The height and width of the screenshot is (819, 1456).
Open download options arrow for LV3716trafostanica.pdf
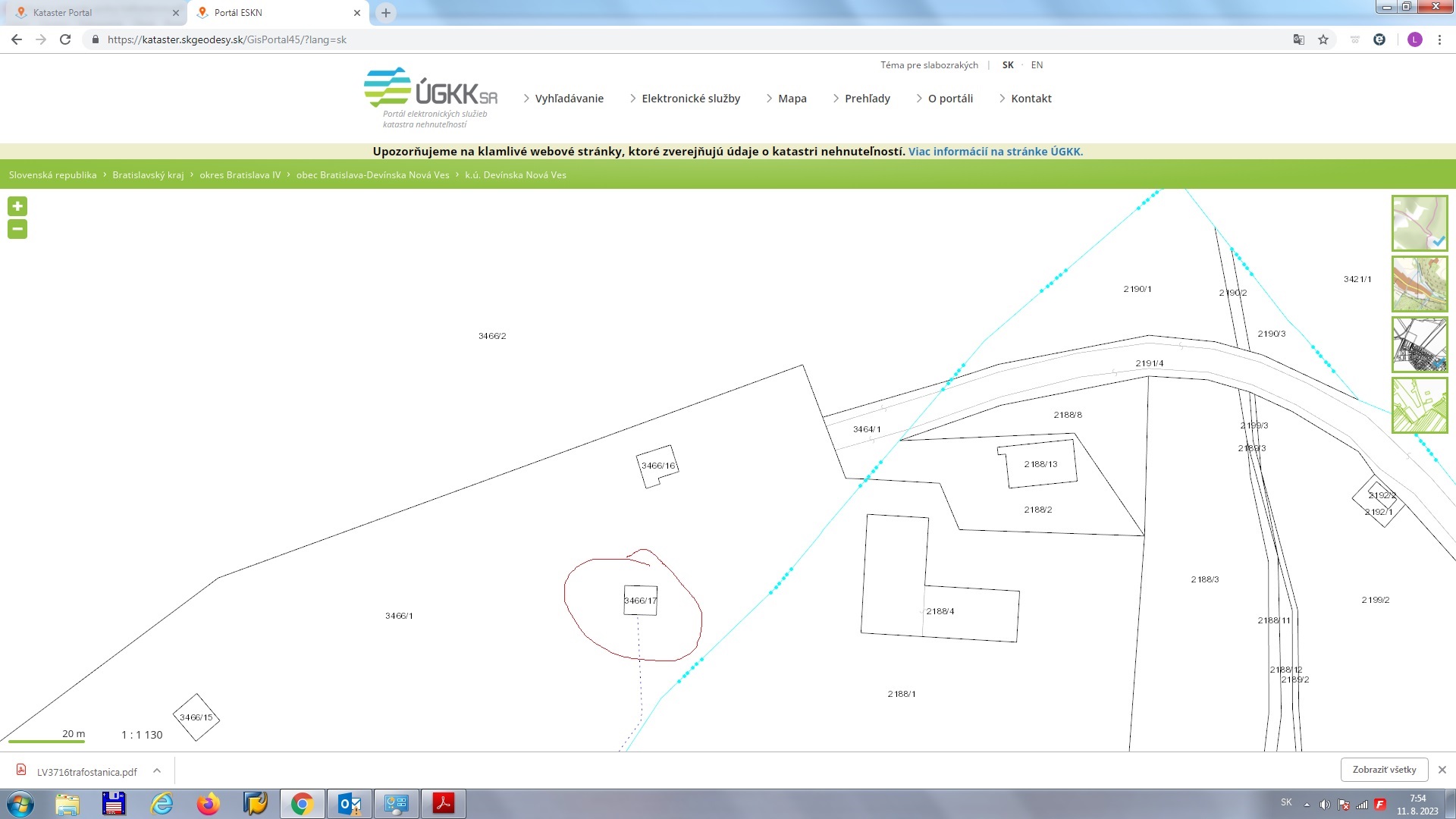pos(157,770)
